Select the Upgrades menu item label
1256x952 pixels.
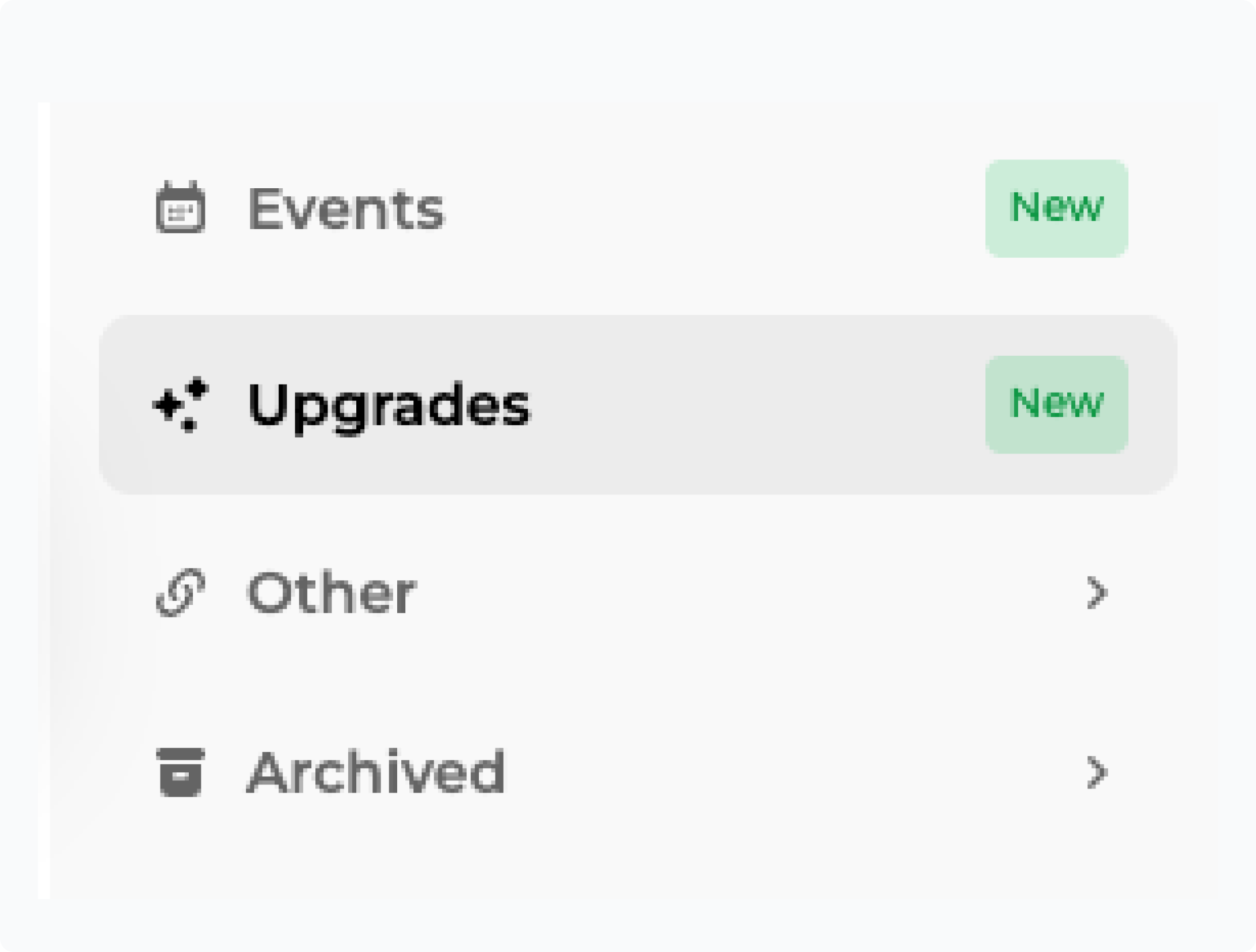coord(389,405)
